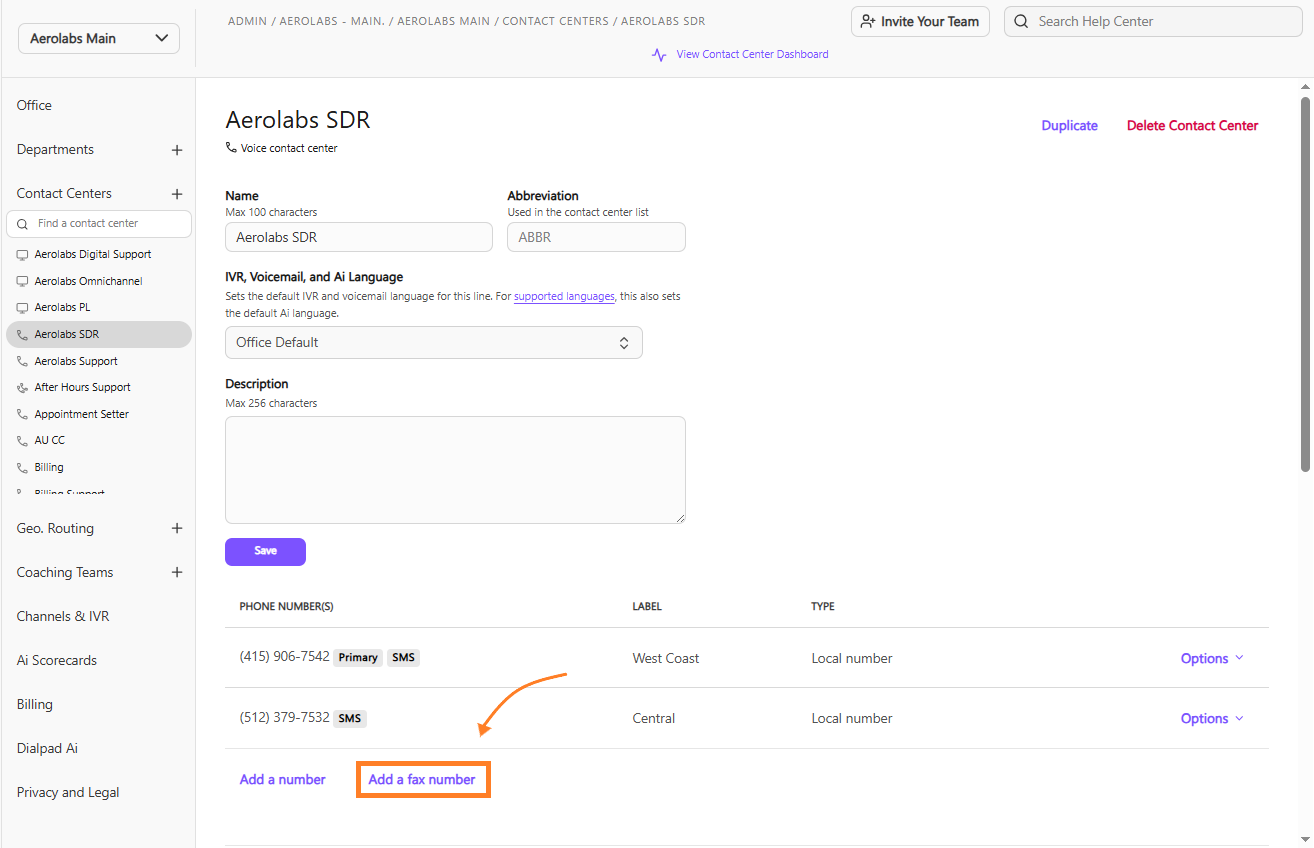Open the Coaching Teams sidebar section
The width and height of the screenshot is (1314, 848).
pyautogui.click(x=65, y=572)
